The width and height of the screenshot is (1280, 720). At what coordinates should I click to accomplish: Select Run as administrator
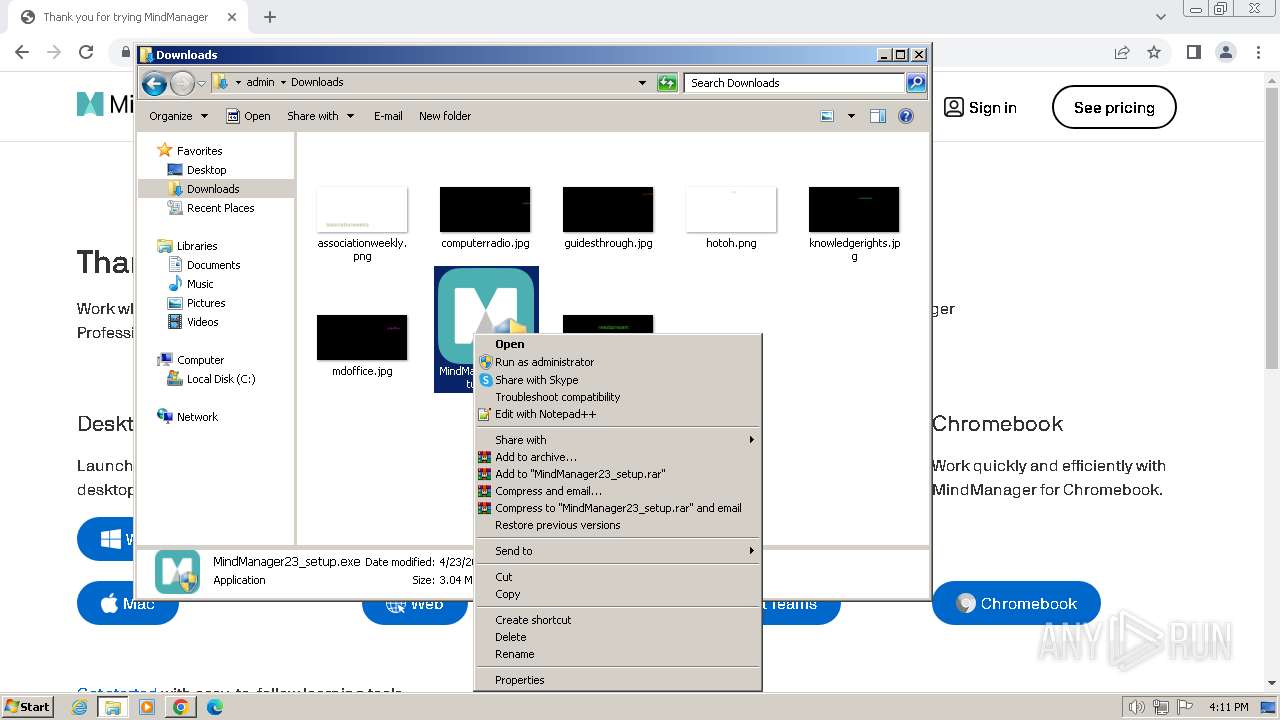617,362
